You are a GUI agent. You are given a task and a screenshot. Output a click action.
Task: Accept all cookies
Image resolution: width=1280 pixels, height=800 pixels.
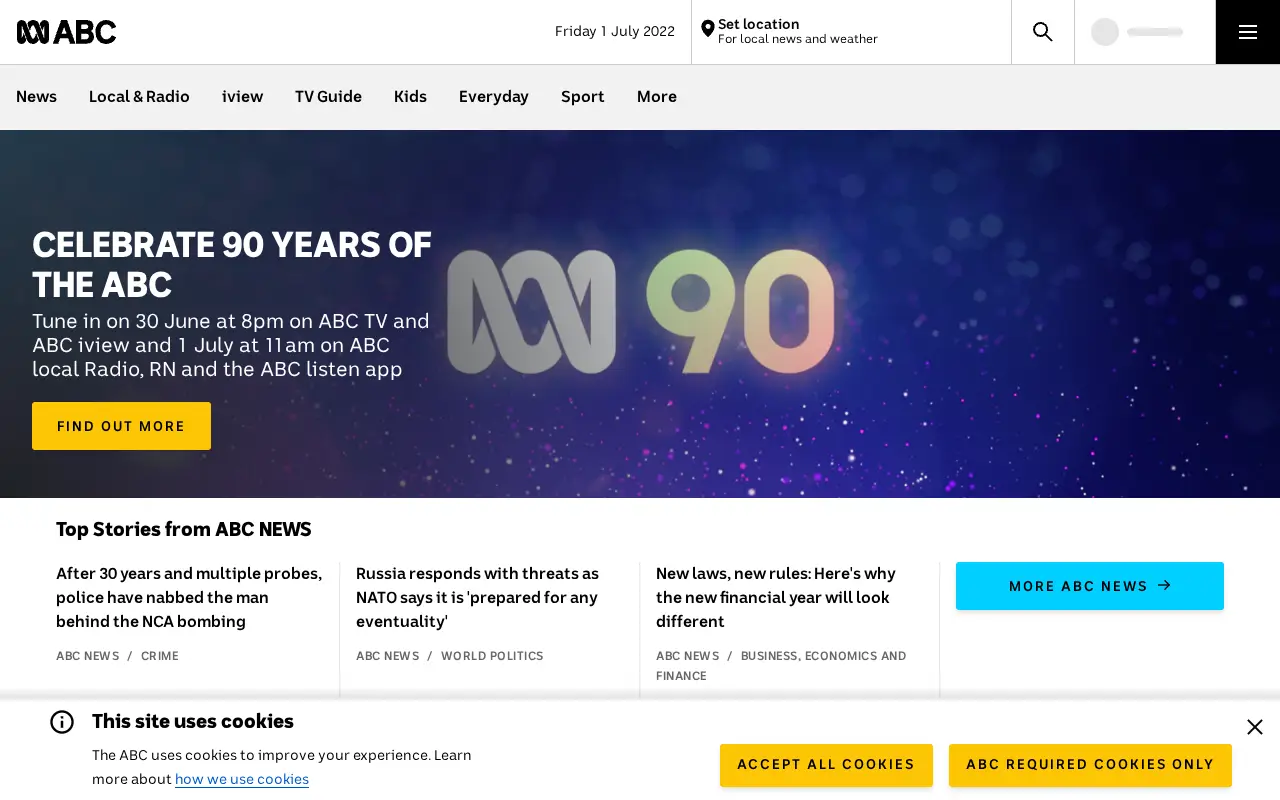pyautogui.click(x=826, y=765)
